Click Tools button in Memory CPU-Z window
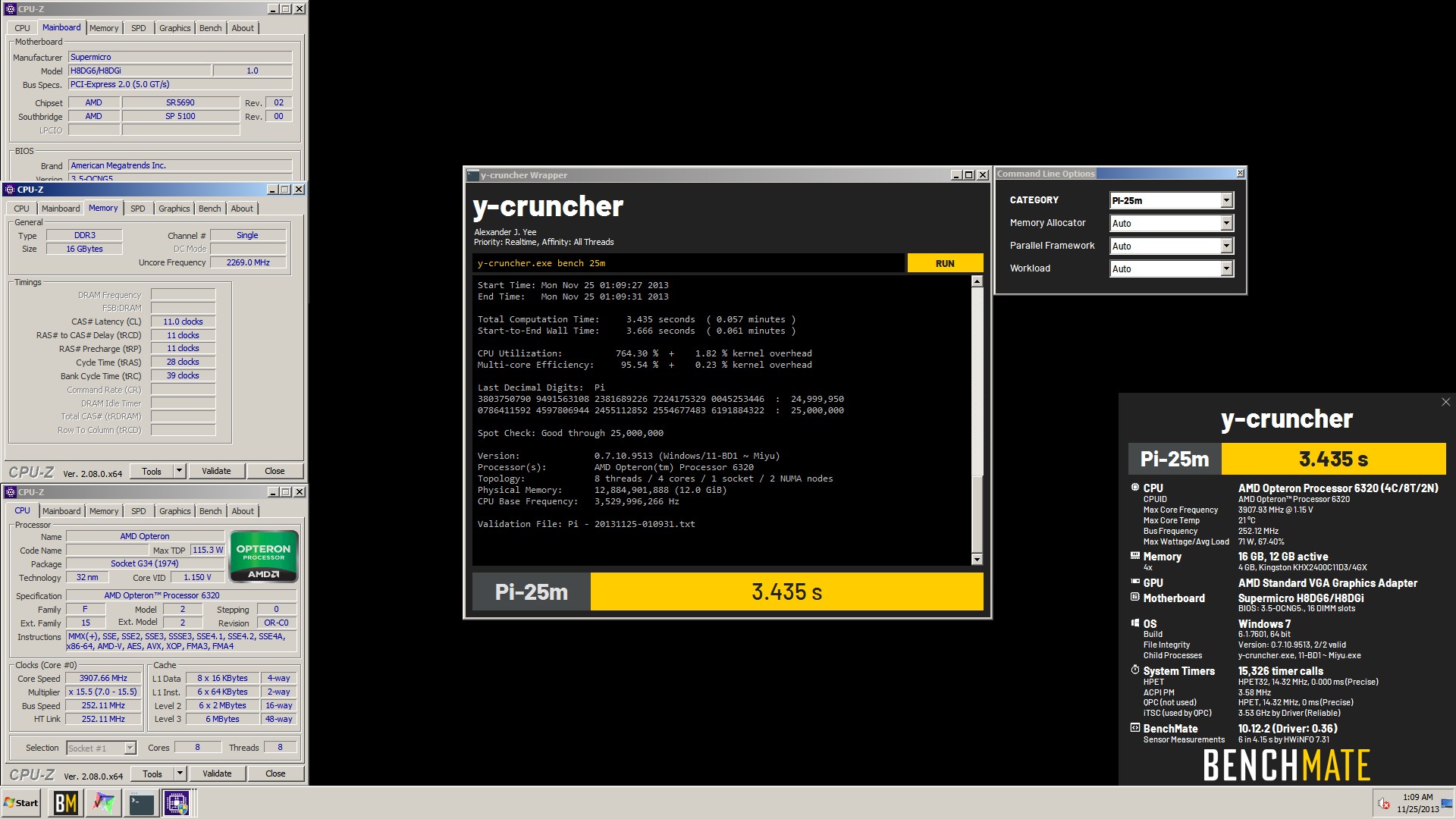 (152, 471)
